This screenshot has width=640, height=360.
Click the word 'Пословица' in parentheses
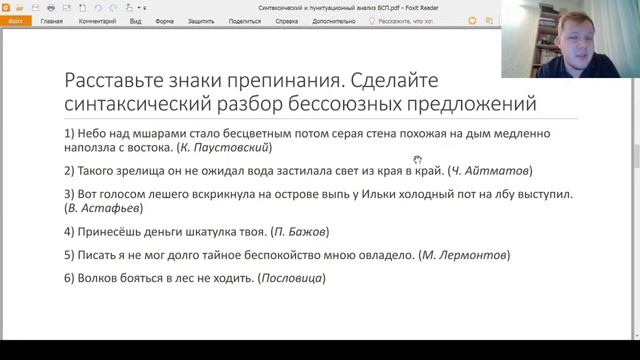pos(291,278)
